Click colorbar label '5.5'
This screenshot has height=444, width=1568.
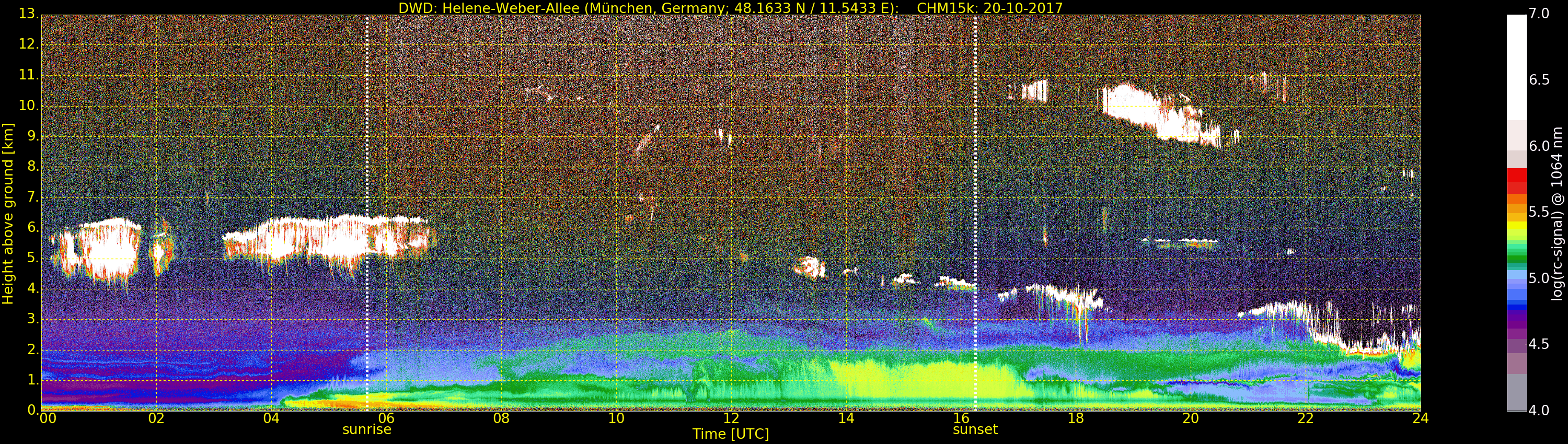[x=1539, y=212]
